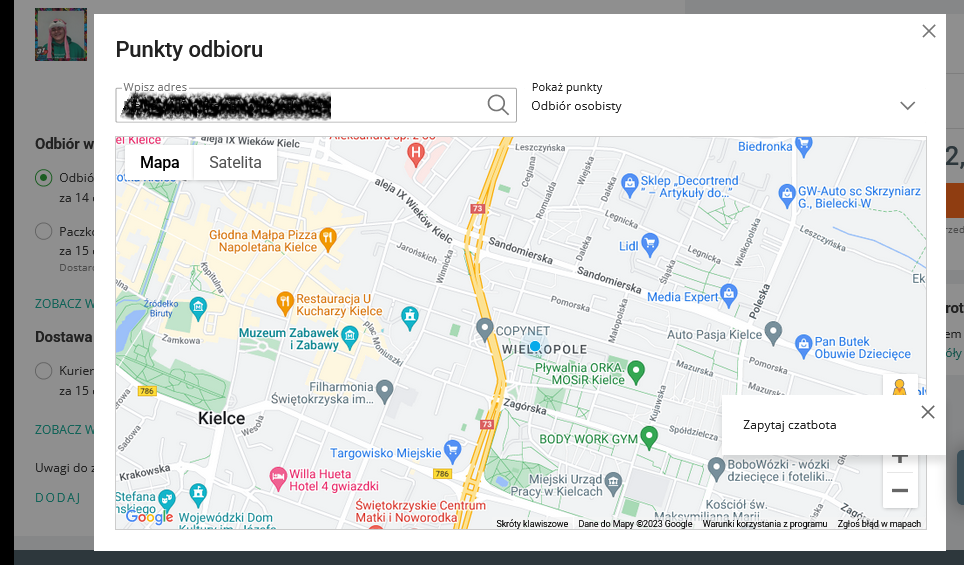Image resolution: width=974 pixels, height=570 pixels.
Task: Switch to Satelita map view
Action: (x=235, y=163)
